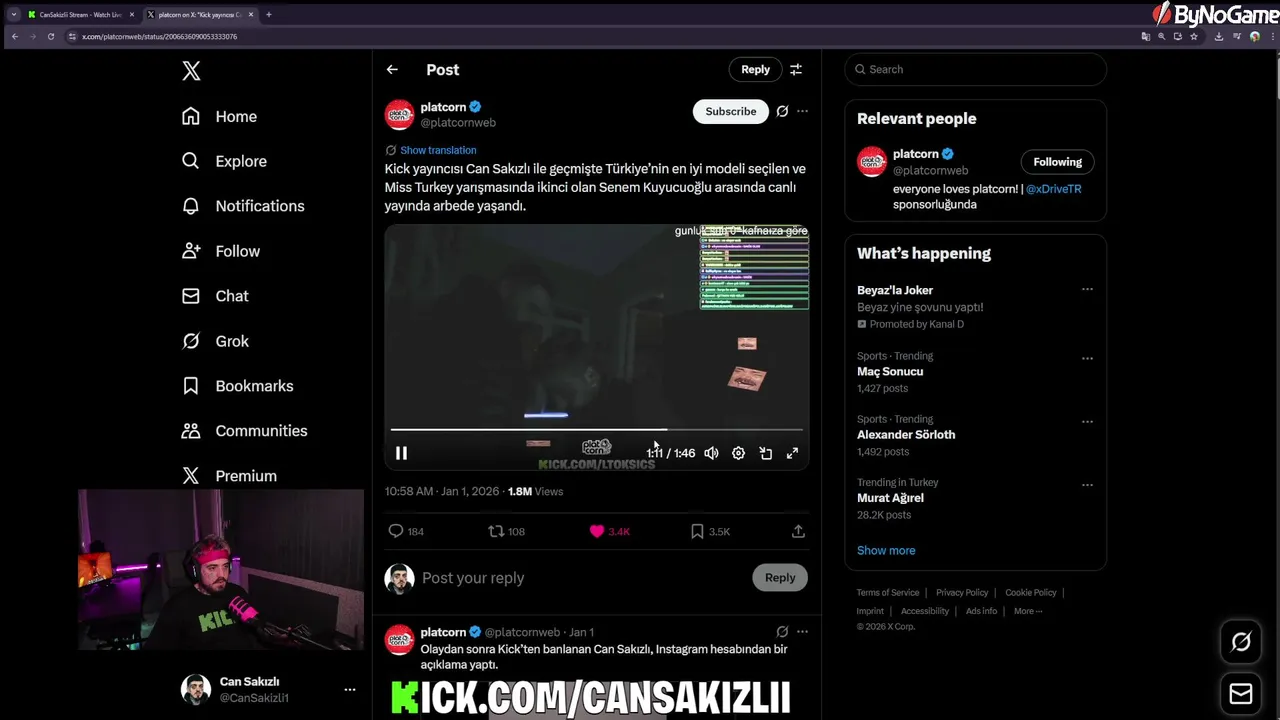1280x720 pixels.
Task: Mute the video volume
Action: (x=711, y=453)
